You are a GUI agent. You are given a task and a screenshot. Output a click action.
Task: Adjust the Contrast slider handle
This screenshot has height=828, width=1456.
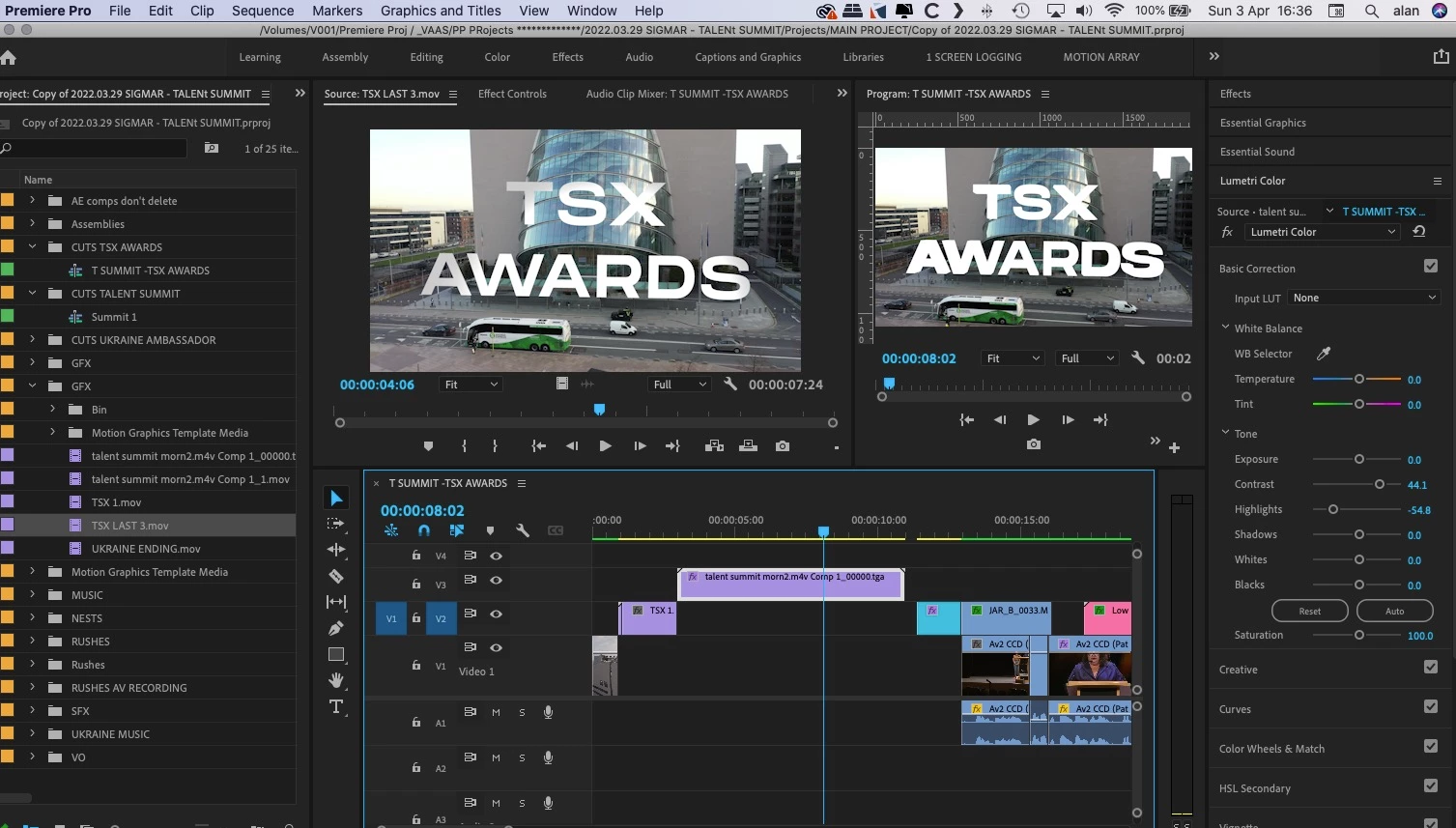(1380, 484)
